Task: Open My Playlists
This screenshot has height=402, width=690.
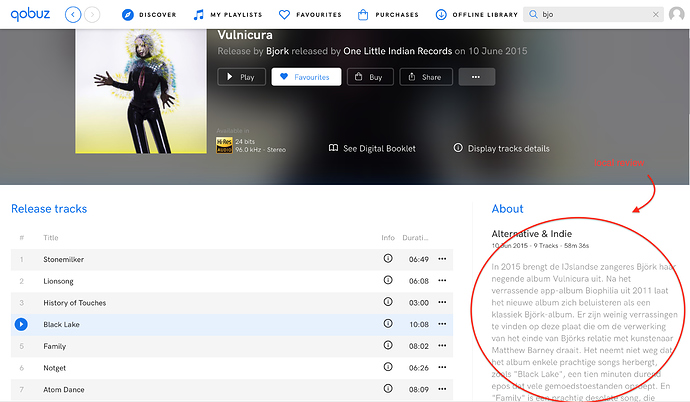Action: point(228,15)
